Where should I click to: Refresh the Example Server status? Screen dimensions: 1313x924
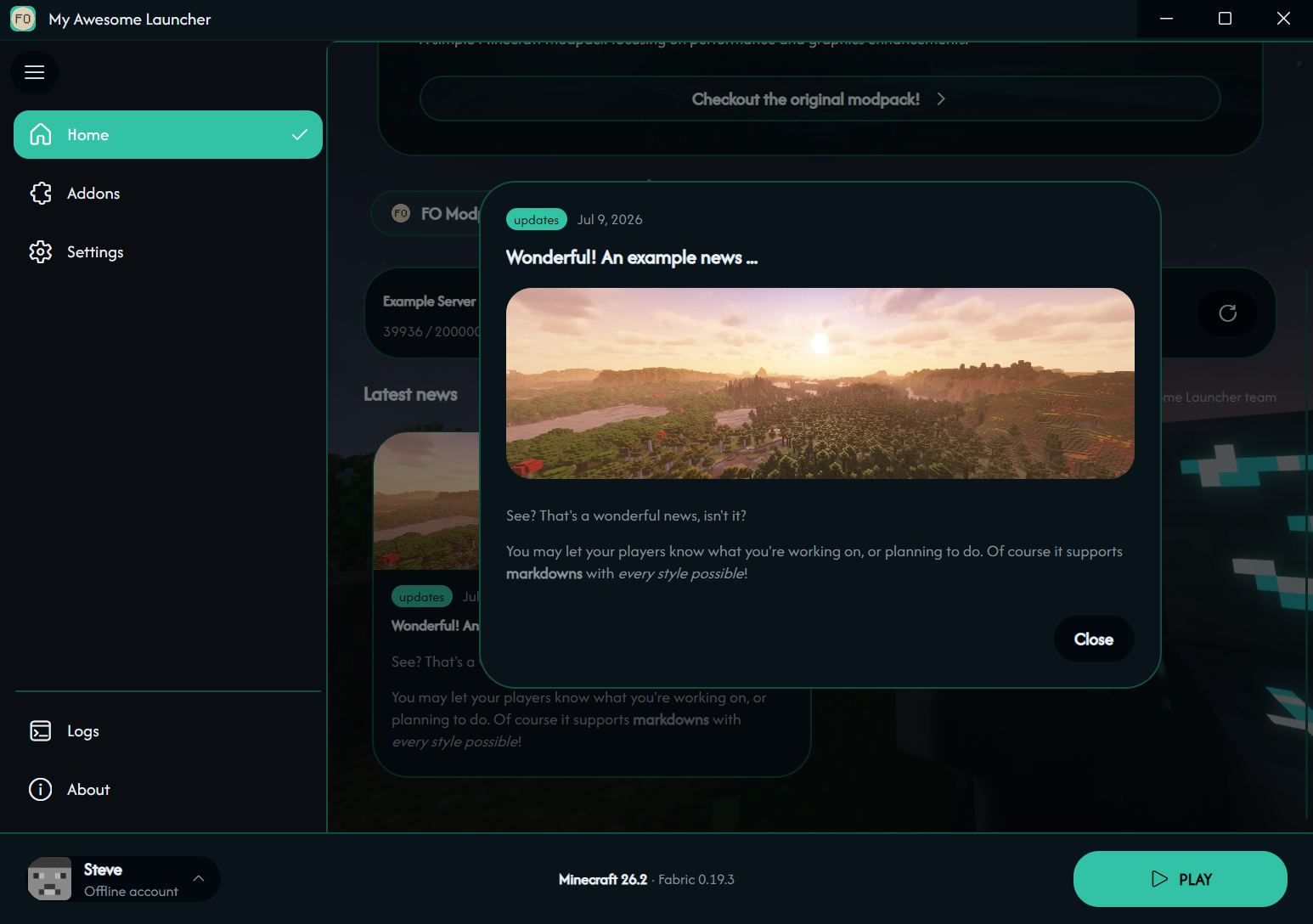(1227, 313)
